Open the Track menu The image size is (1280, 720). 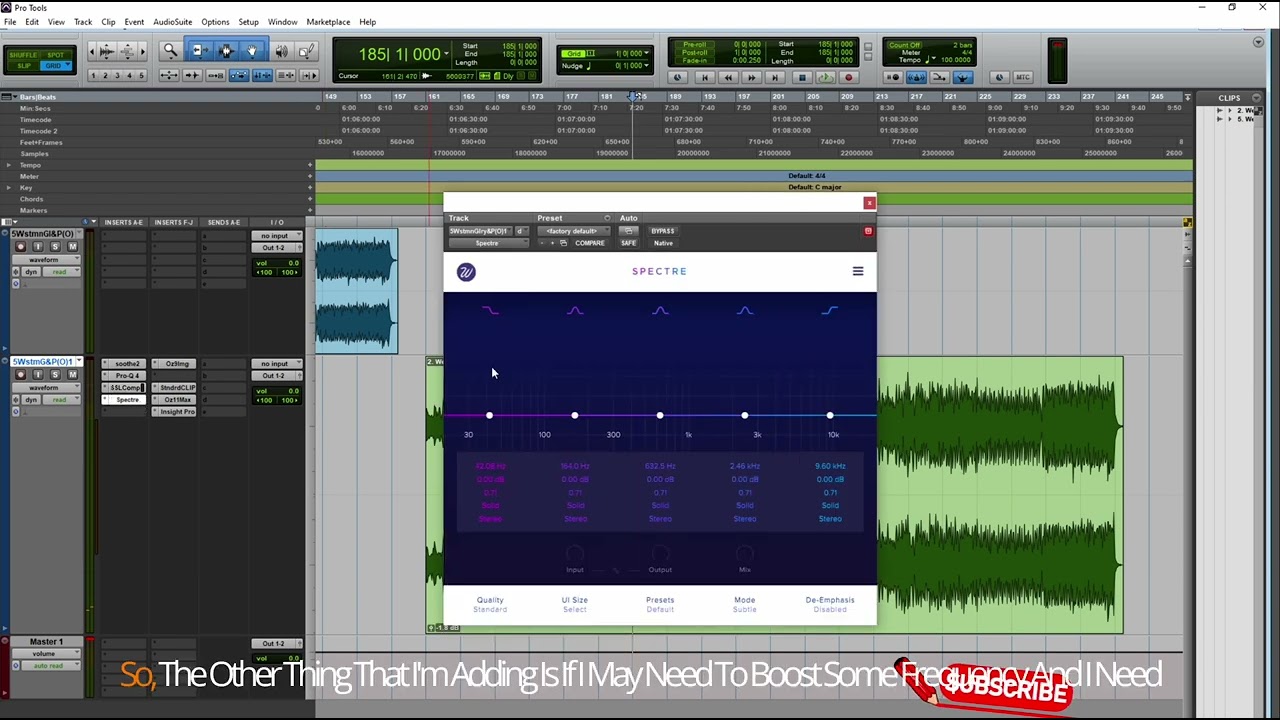[83, 22]
